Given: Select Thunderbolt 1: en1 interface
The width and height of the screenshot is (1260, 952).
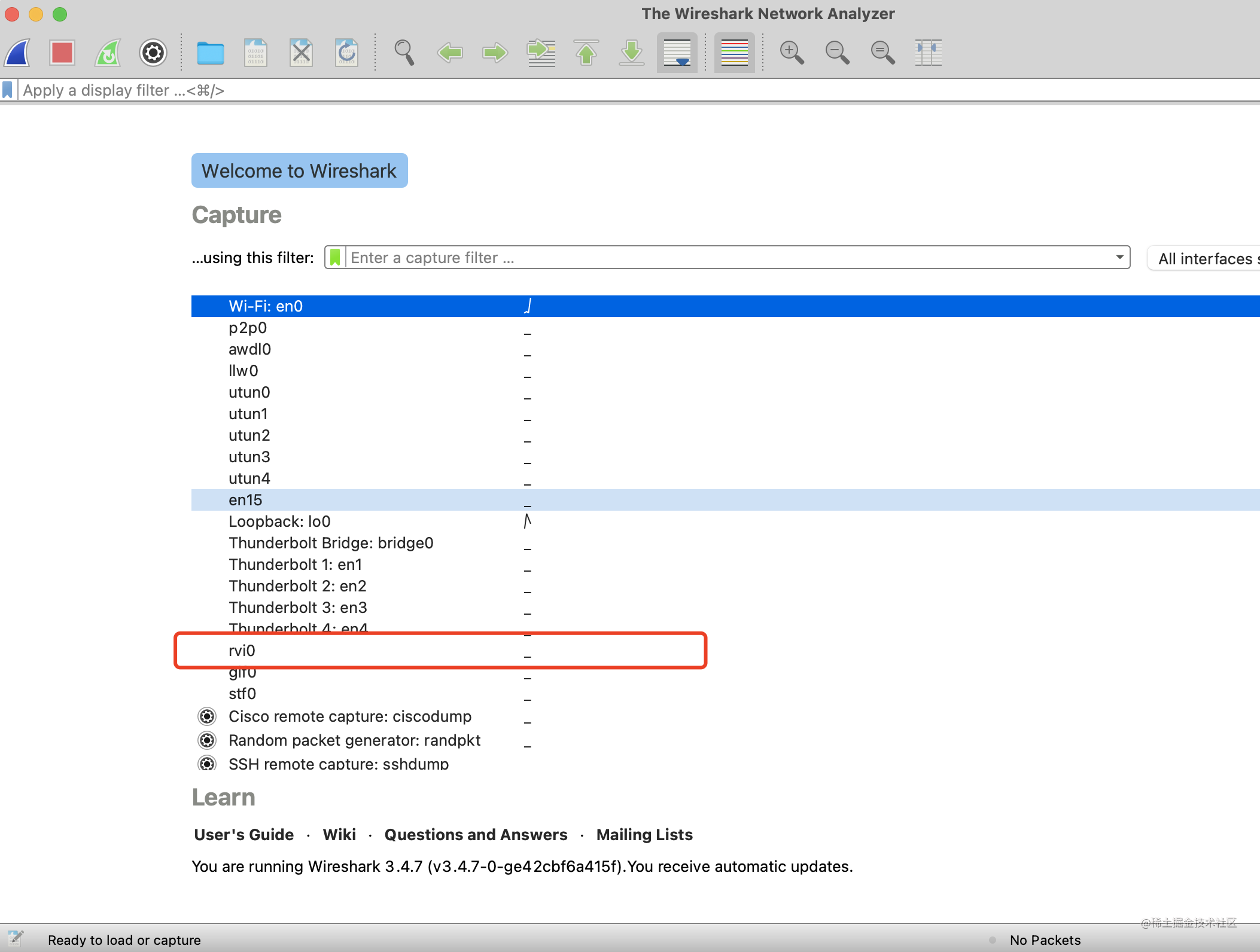Looking at the screenshot, I should point(726,565).
